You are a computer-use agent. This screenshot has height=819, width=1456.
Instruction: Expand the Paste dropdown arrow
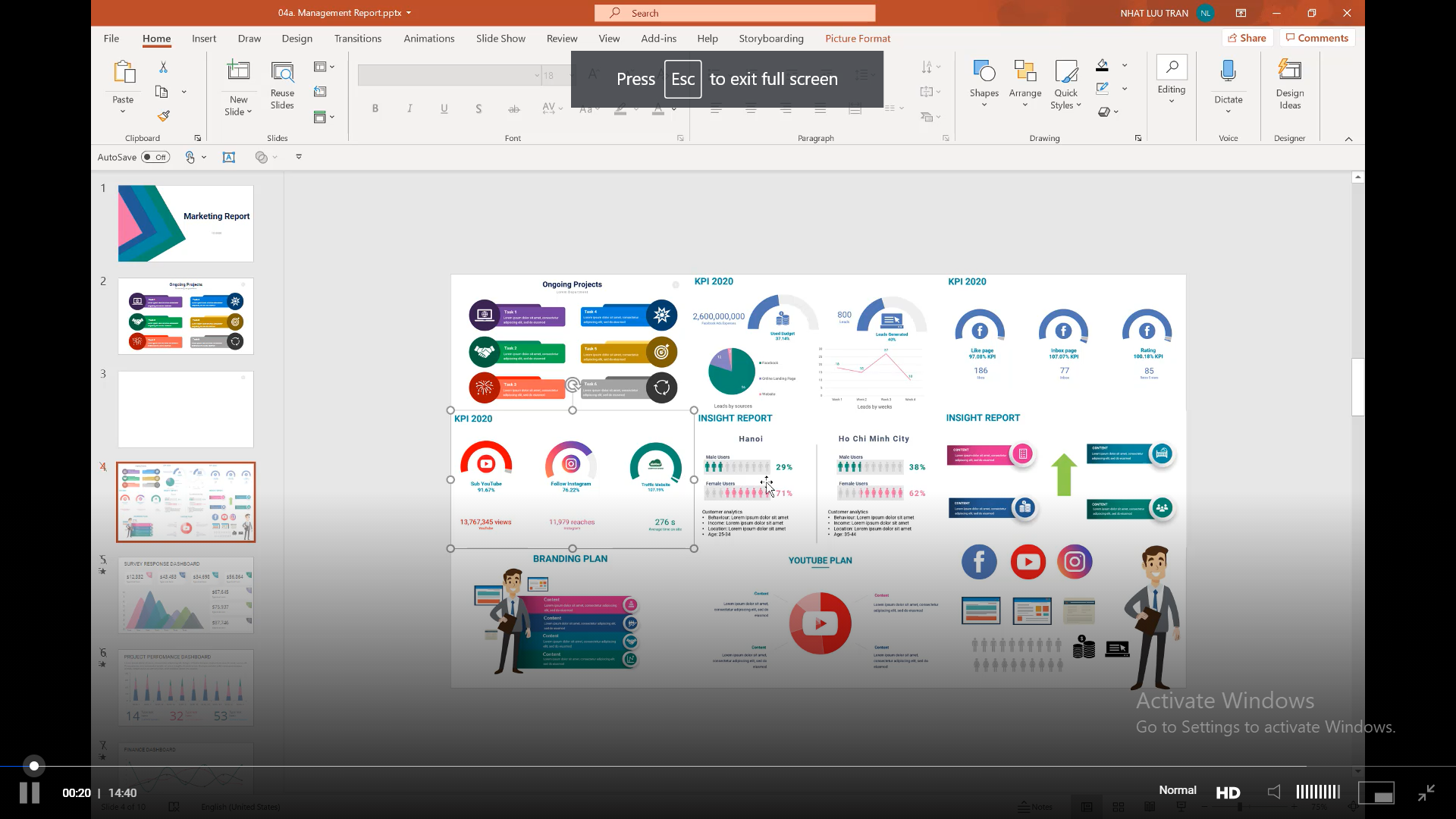click(x=123, y=112)
